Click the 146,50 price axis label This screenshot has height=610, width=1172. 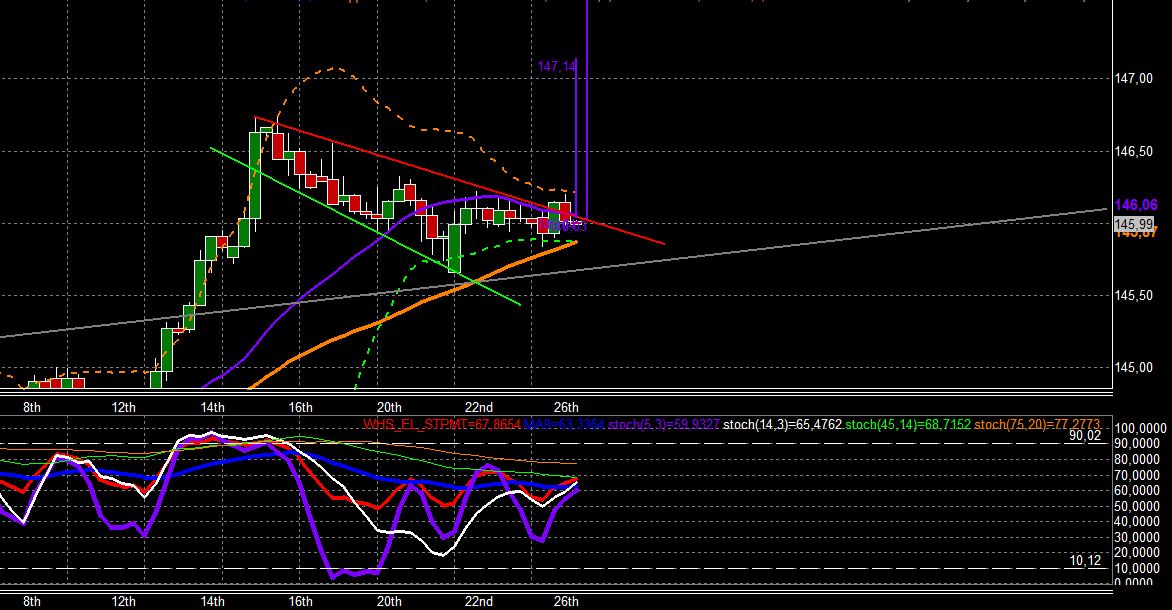tap(1133, 152)
